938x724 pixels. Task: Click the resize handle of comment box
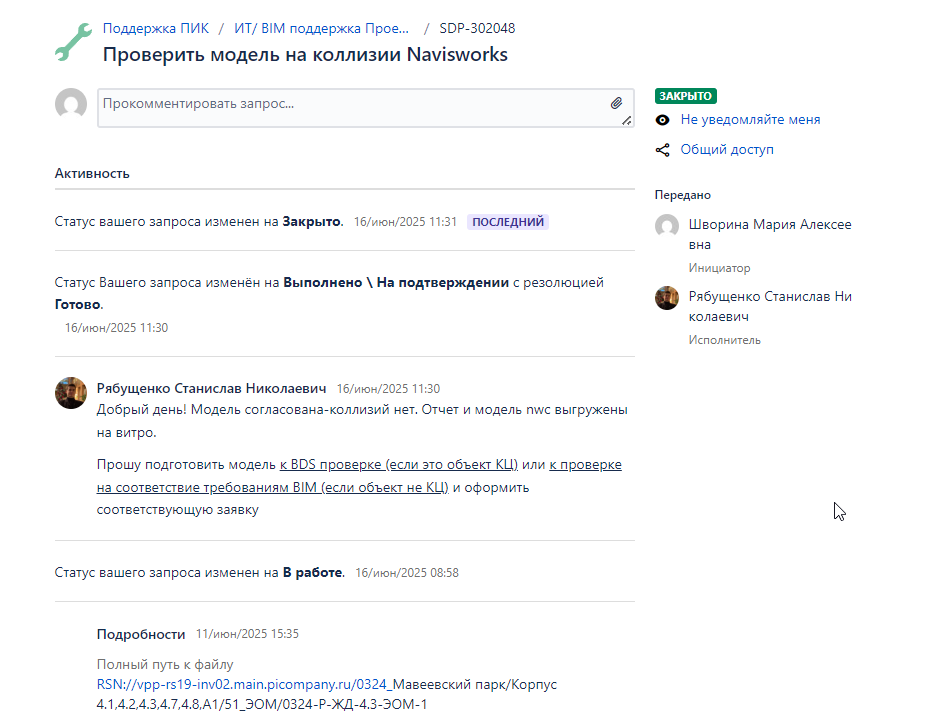[626, 120]
